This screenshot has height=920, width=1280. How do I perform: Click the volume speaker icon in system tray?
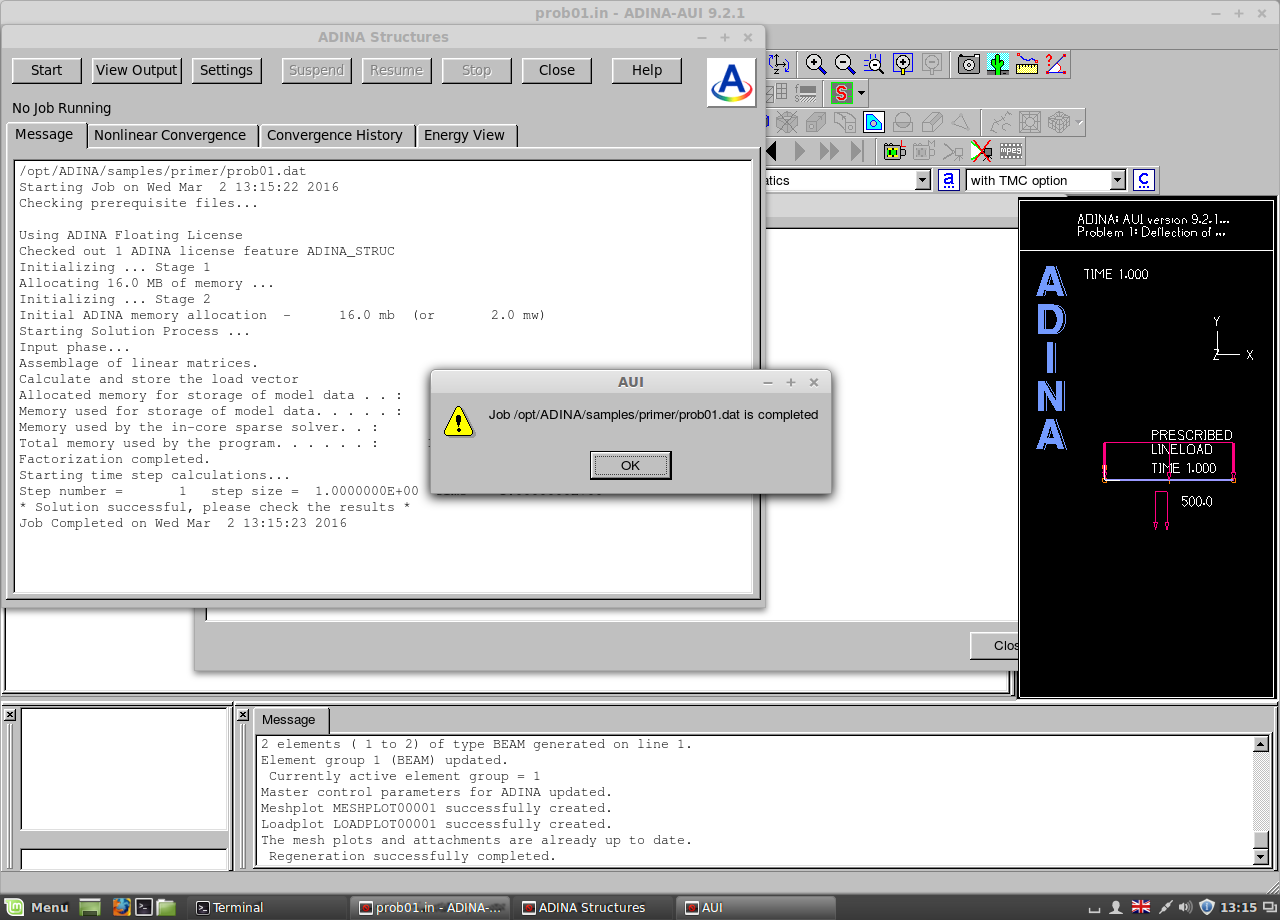point(1186,907)
